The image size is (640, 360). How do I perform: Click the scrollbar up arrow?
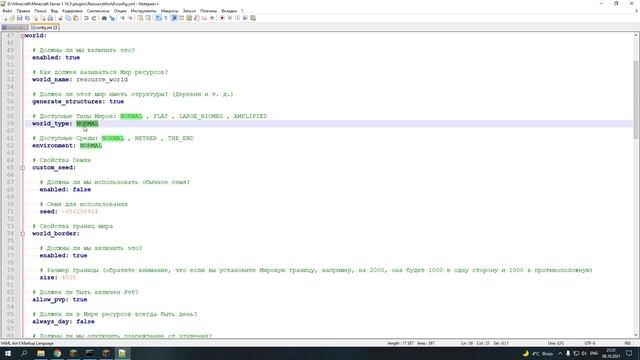pyautogui.click(x=636, y=36)
